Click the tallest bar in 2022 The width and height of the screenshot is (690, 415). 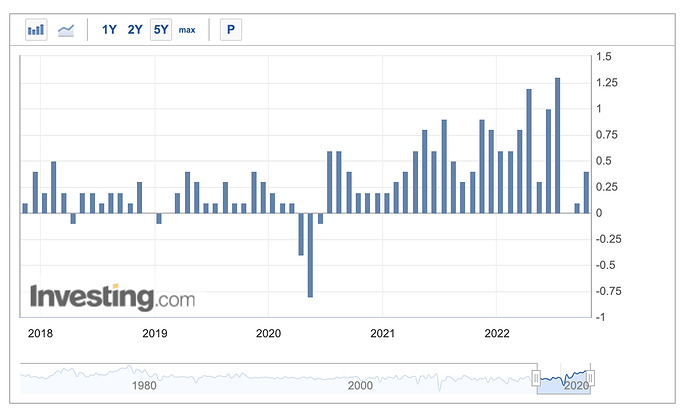(x=557, y=145)
